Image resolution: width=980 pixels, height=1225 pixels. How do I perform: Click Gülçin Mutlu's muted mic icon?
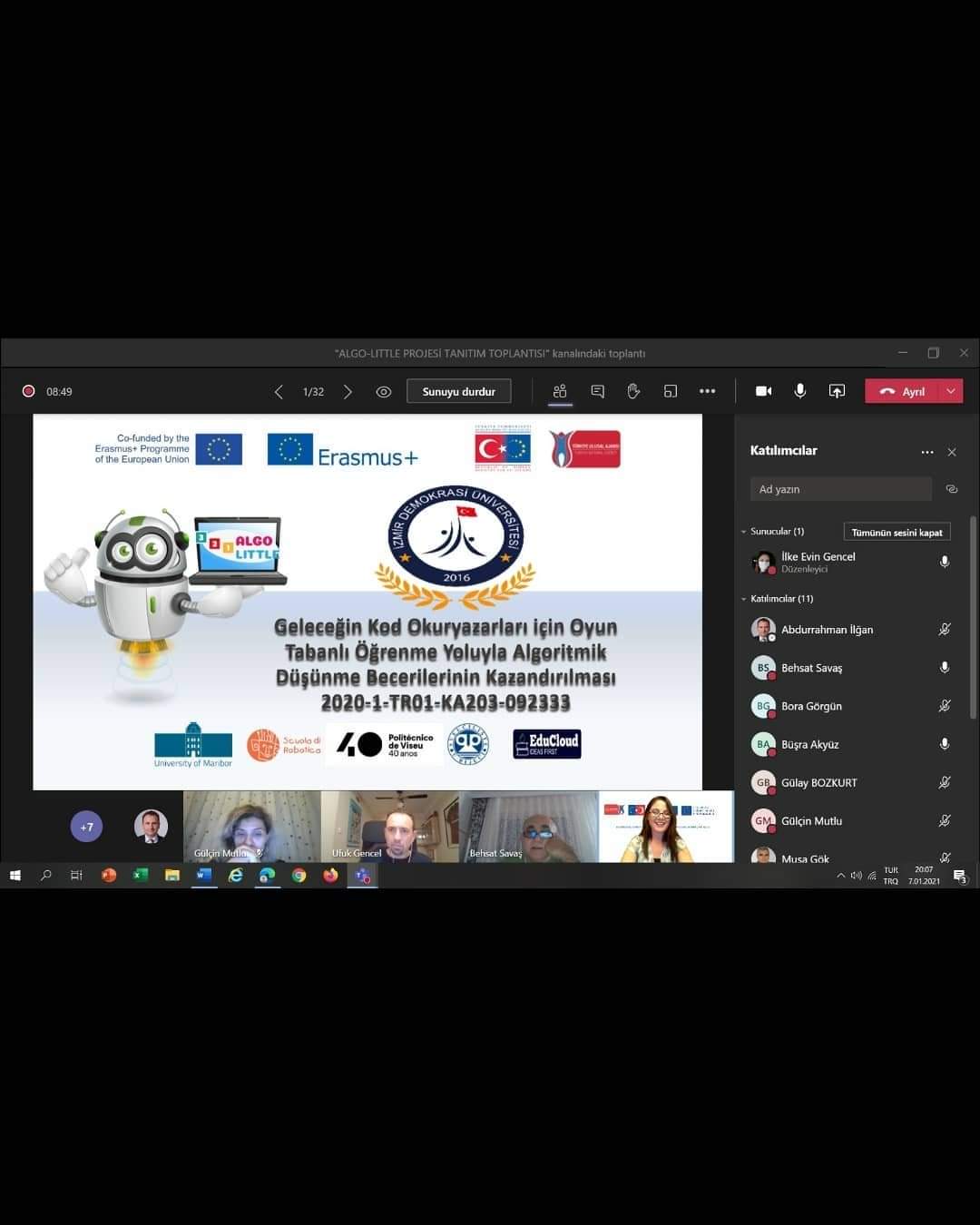(945, 820)
